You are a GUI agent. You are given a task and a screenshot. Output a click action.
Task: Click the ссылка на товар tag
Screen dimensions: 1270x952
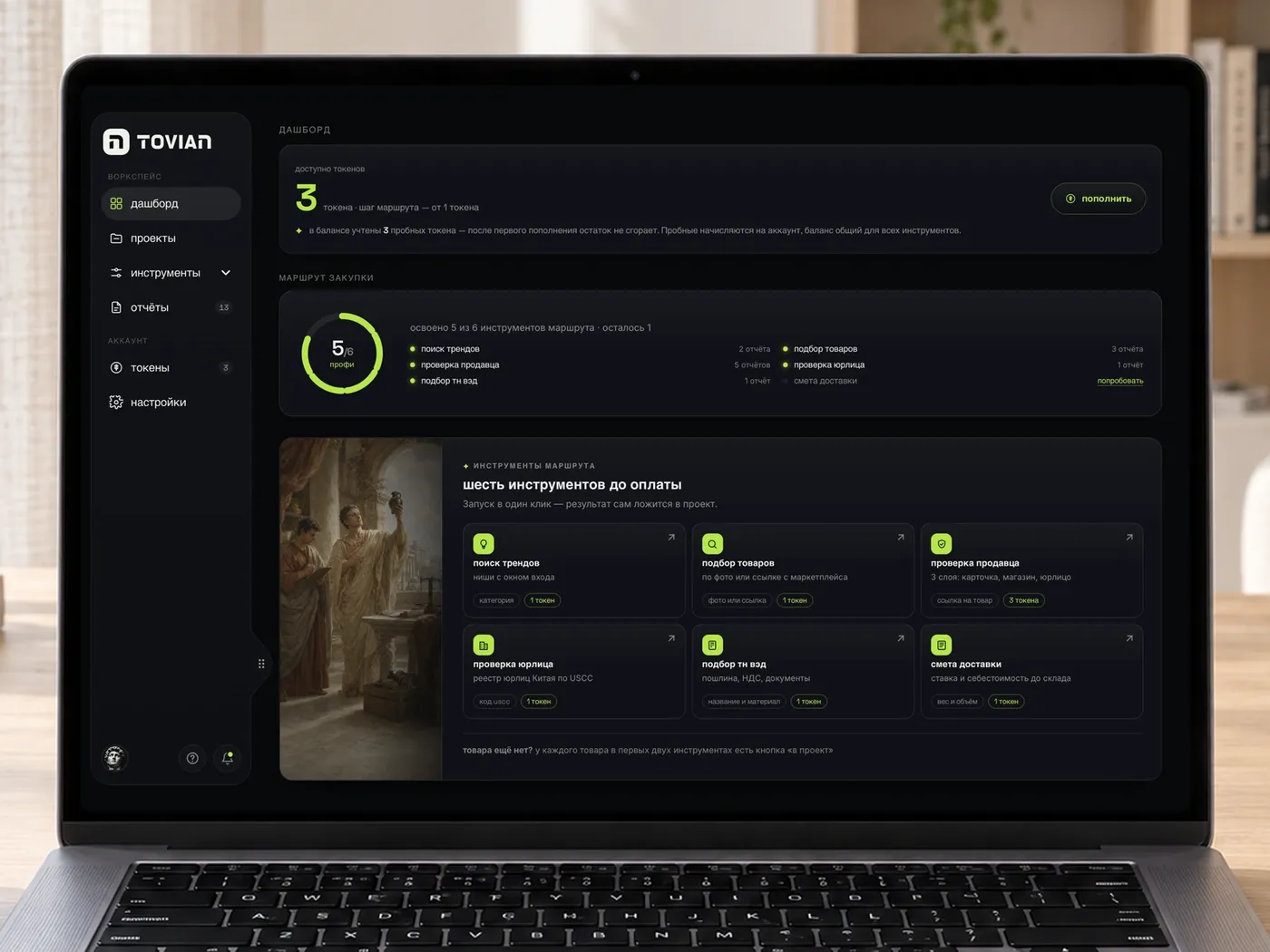[x=964, y=600]
